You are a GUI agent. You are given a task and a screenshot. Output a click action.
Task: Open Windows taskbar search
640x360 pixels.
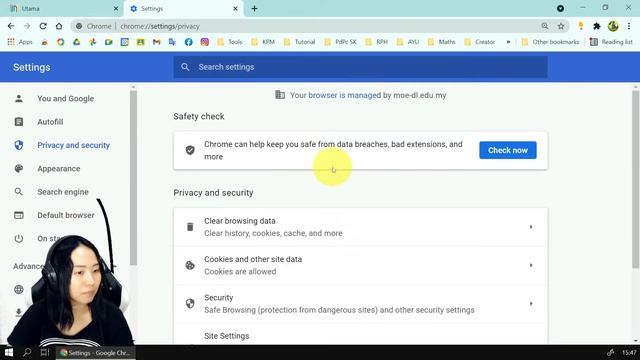27,352
